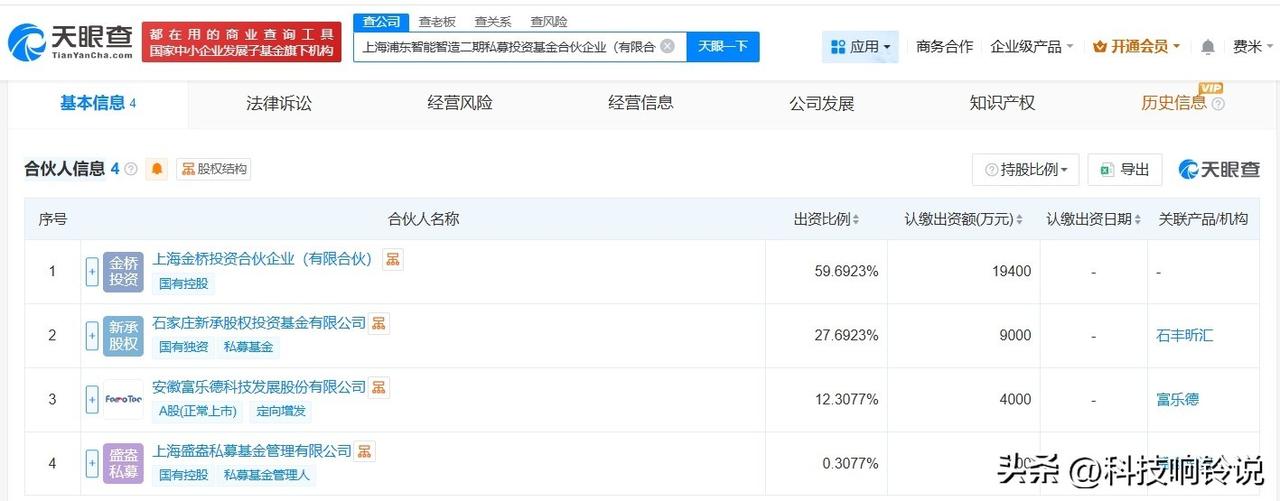
Task: Click the A股(正常上市) tag
Action: 197,411
